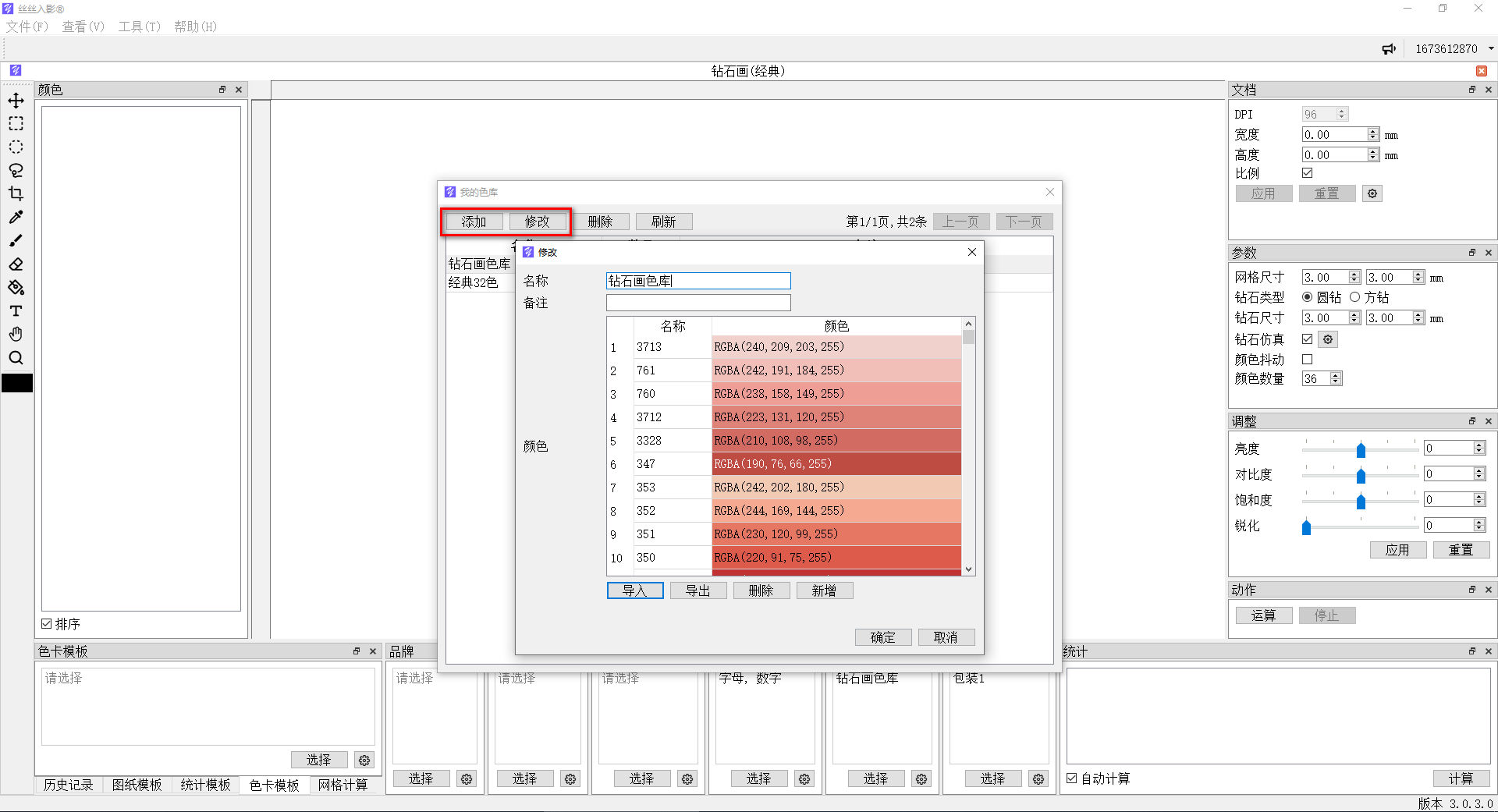
Task: Choose the Crop tool
Action: [x=16, y=194]
